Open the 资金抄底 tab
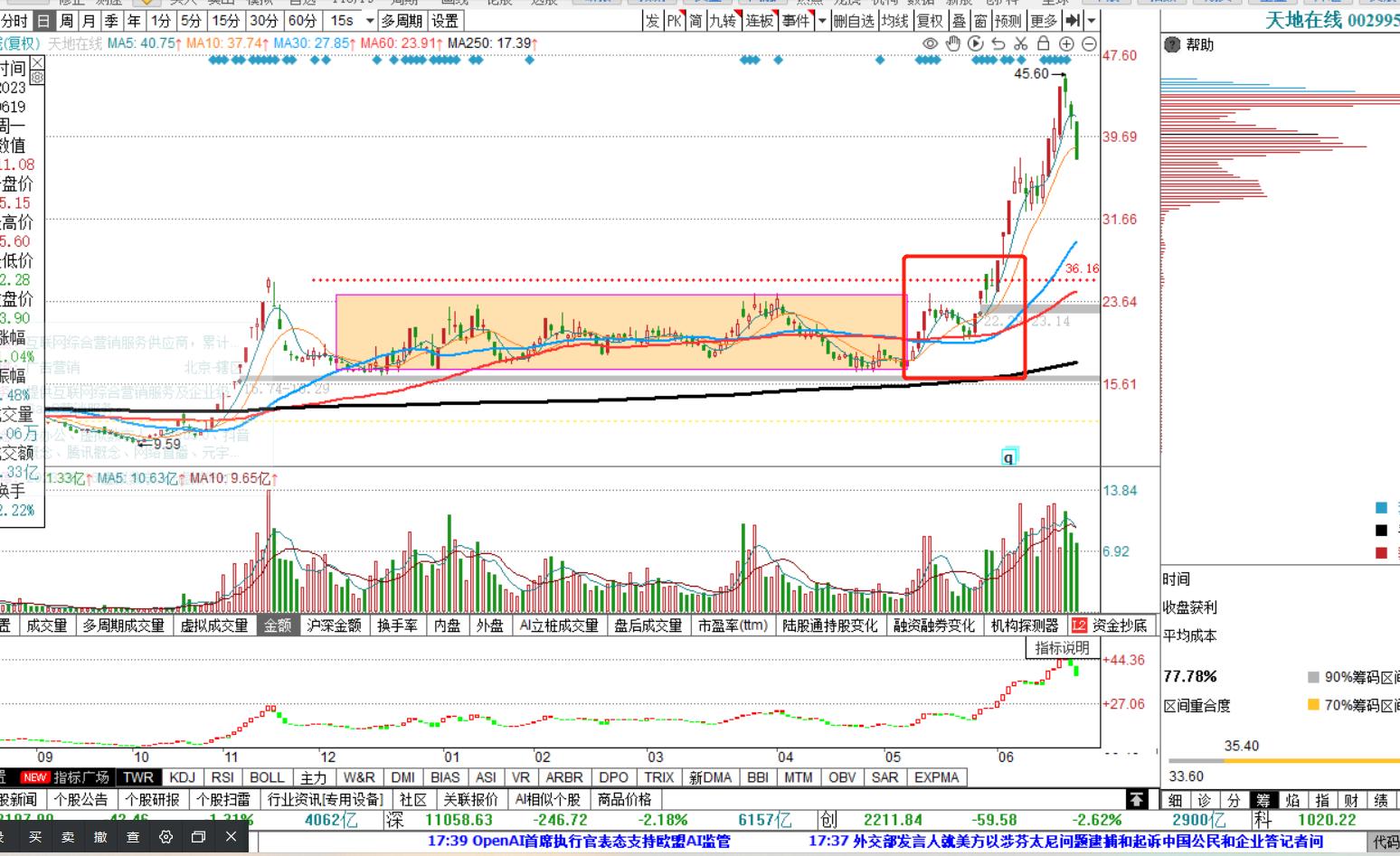1400x856 pixels. tap(1111, 626)
